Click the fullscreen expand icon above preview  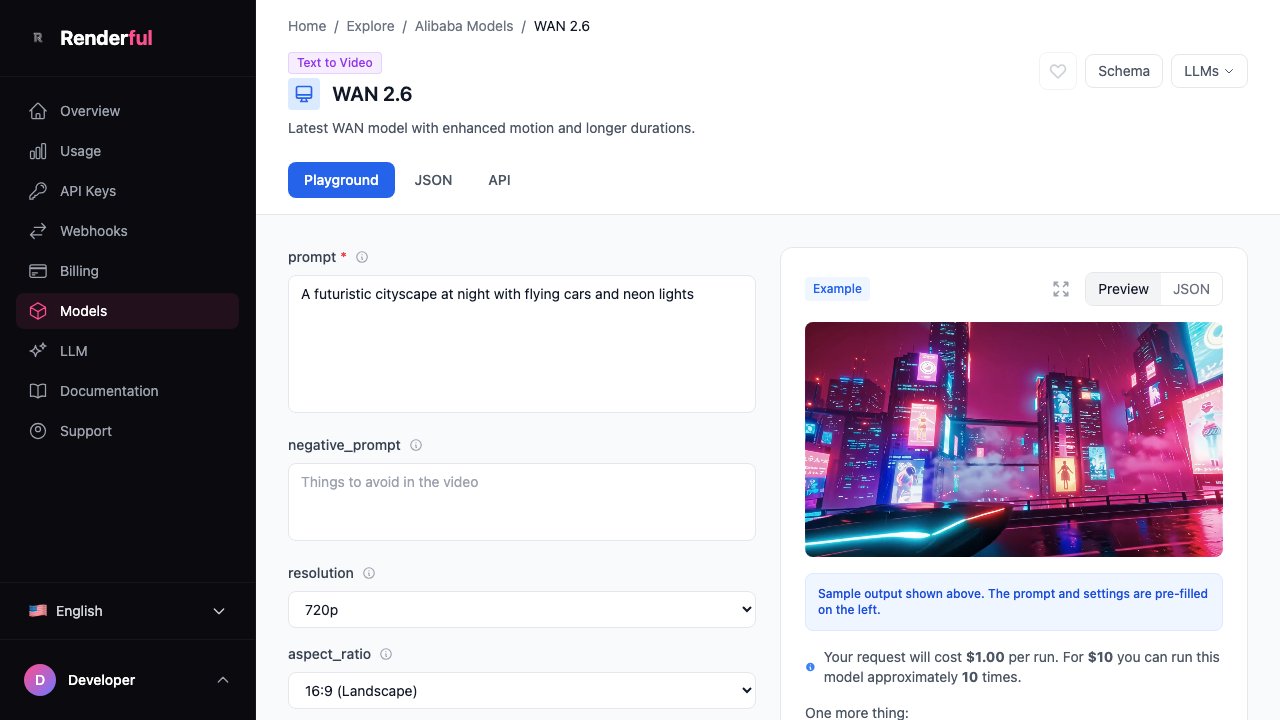[1061, 289]
